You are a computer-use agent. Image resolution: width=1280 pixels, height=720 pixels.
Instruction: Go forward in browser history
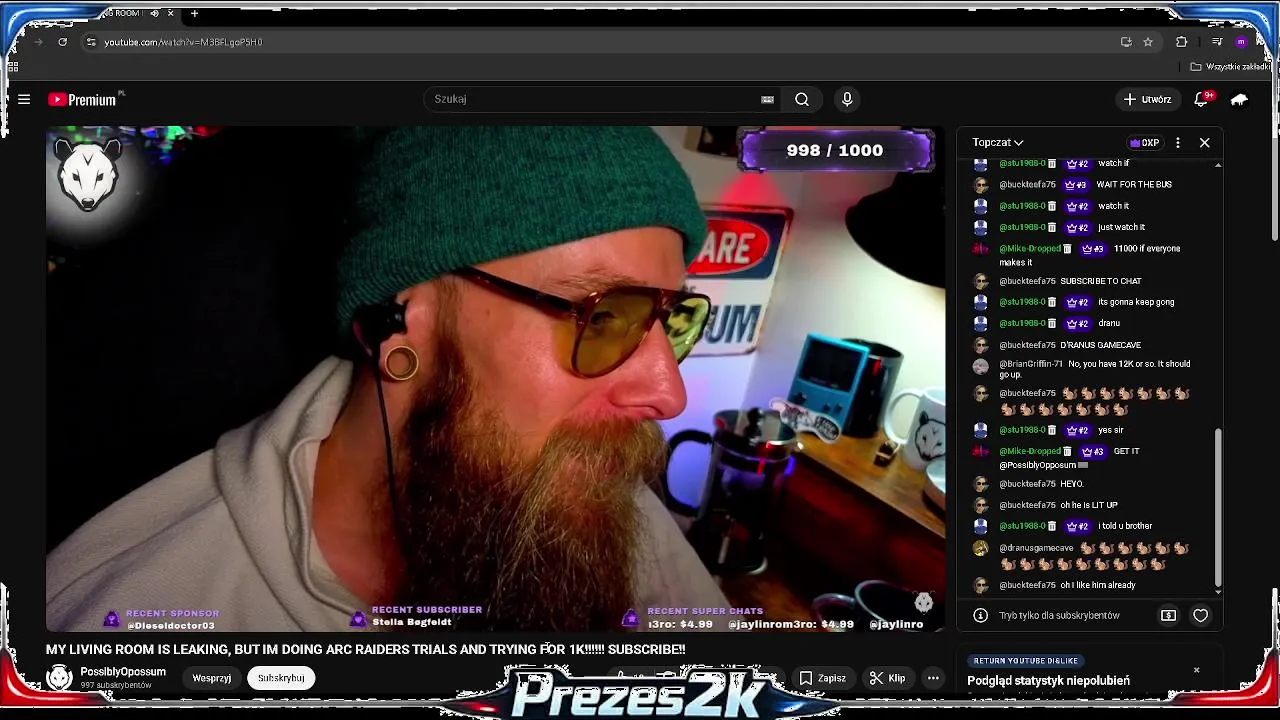pyautogui.click(x=38, y=42)
